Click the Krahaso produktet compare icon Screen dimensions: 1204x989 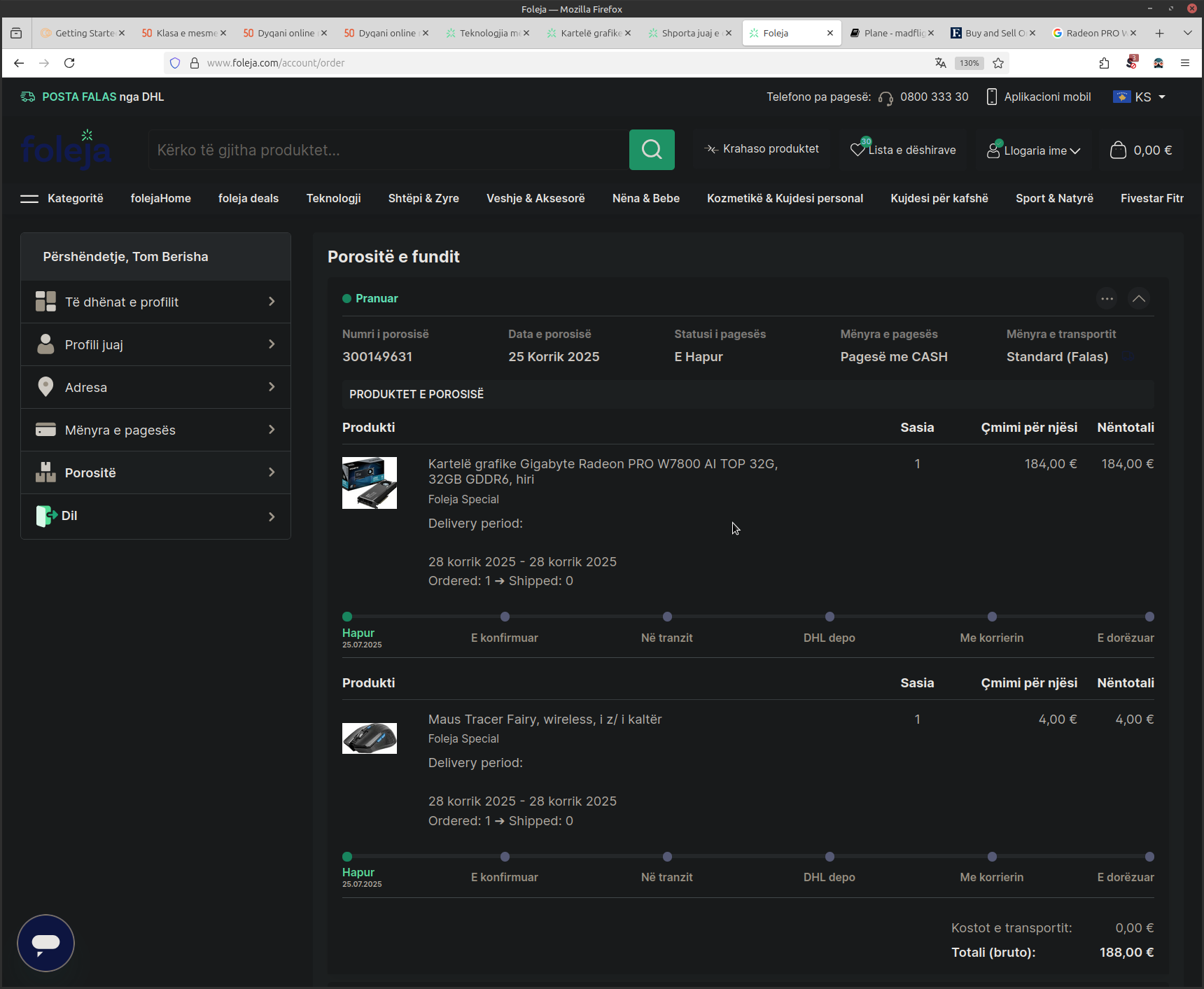(x=710, y=149)
